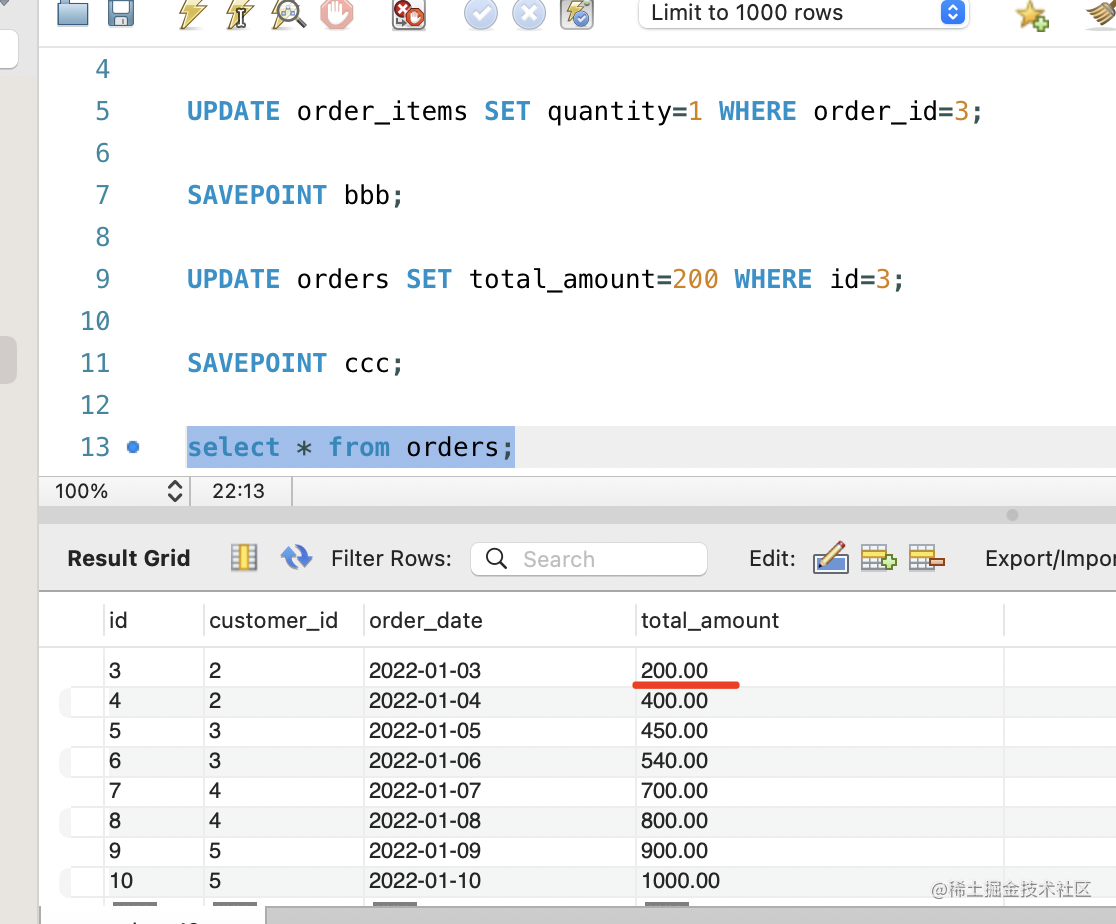
Task: Toggle auto-commit mode button
Action: pyautogui.click(x=578, y=13)
